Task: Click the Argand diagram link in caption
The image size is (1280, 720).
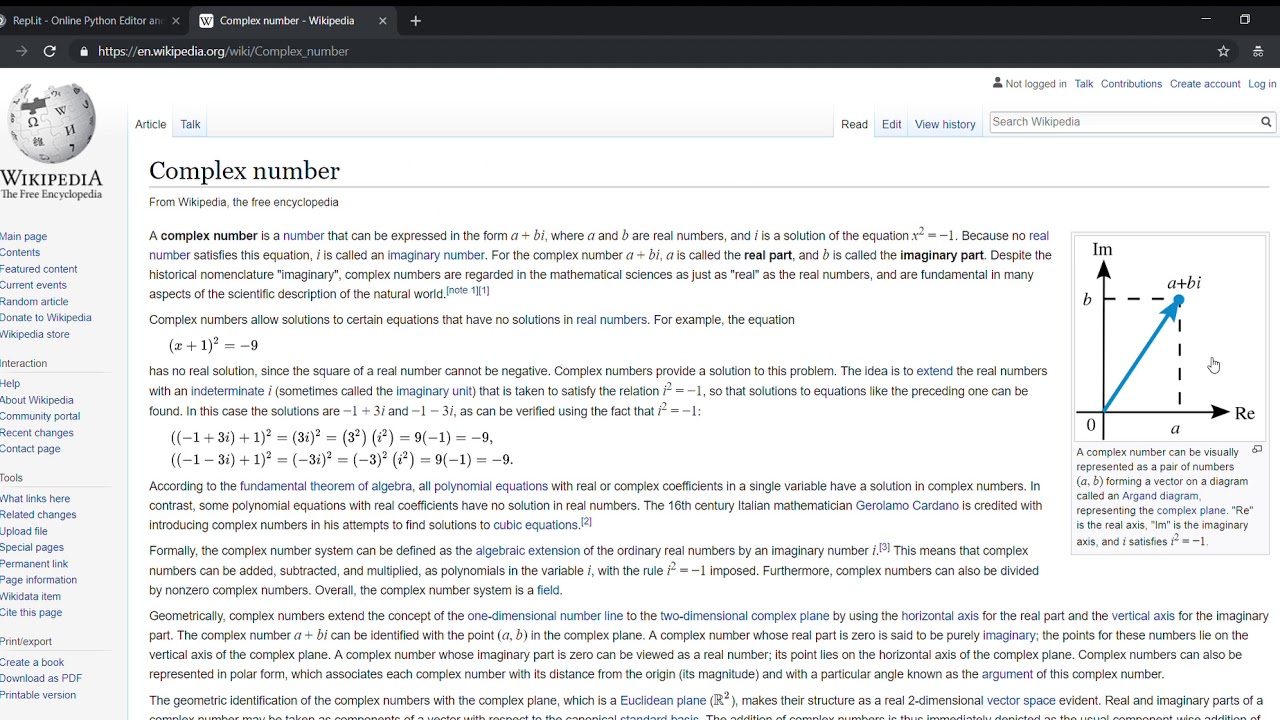Action: pos(1158,496)
